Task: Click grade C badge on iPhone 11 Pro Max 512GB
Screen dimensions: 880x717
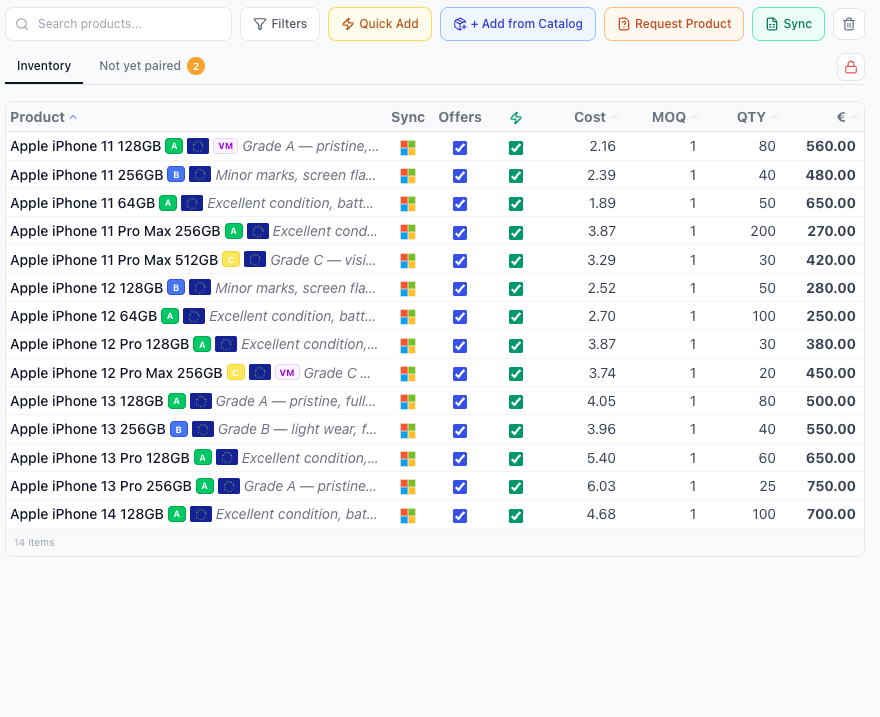Action: [x=231, y=260]
